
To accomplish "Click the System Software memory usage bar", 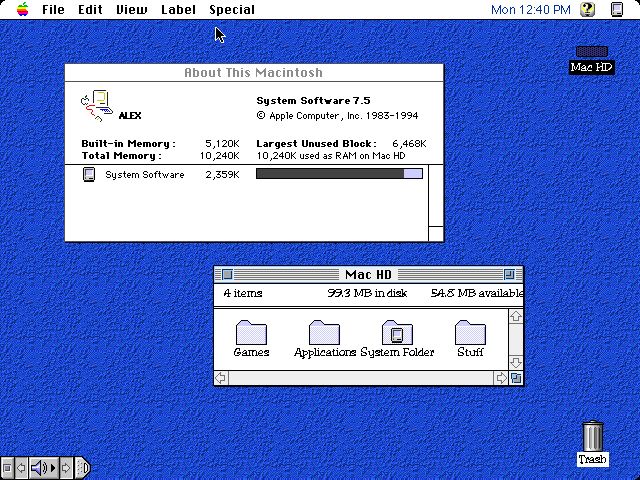I will click(x=339, y=174).
